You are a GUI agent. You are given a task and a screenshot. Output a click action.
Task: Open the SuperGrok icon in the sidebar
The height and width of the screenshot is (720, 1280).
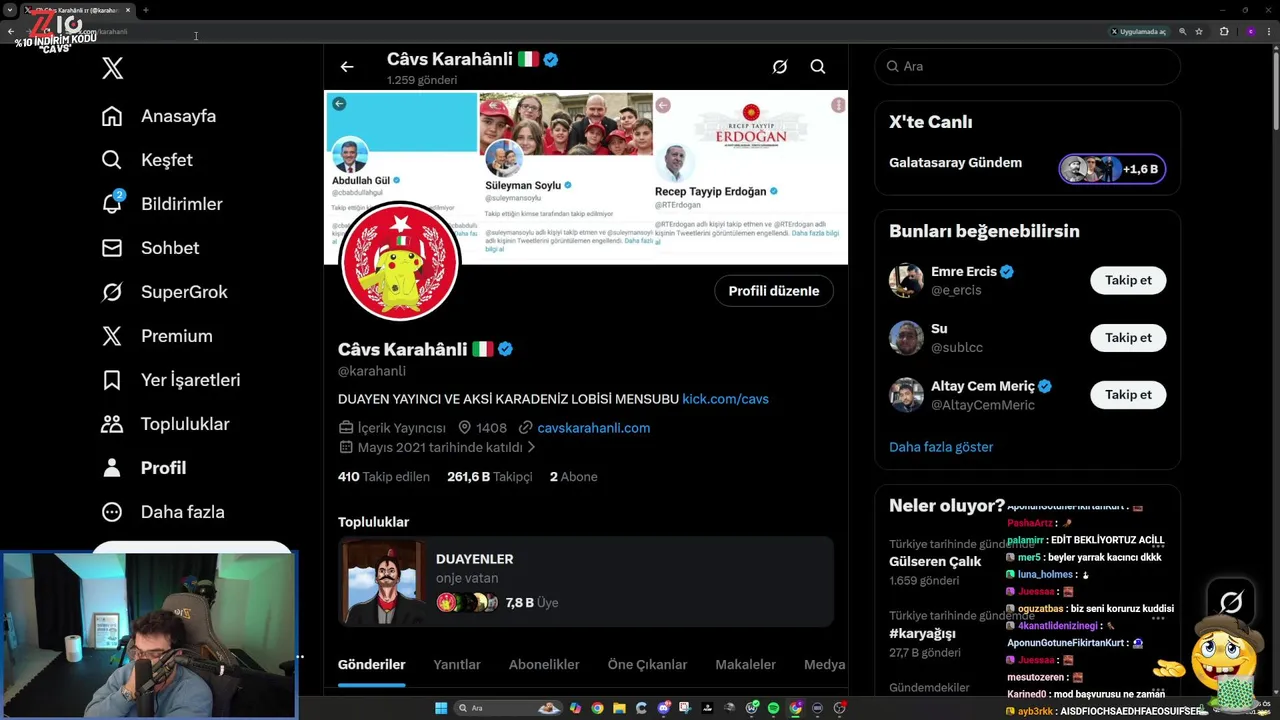click(112, 292)
